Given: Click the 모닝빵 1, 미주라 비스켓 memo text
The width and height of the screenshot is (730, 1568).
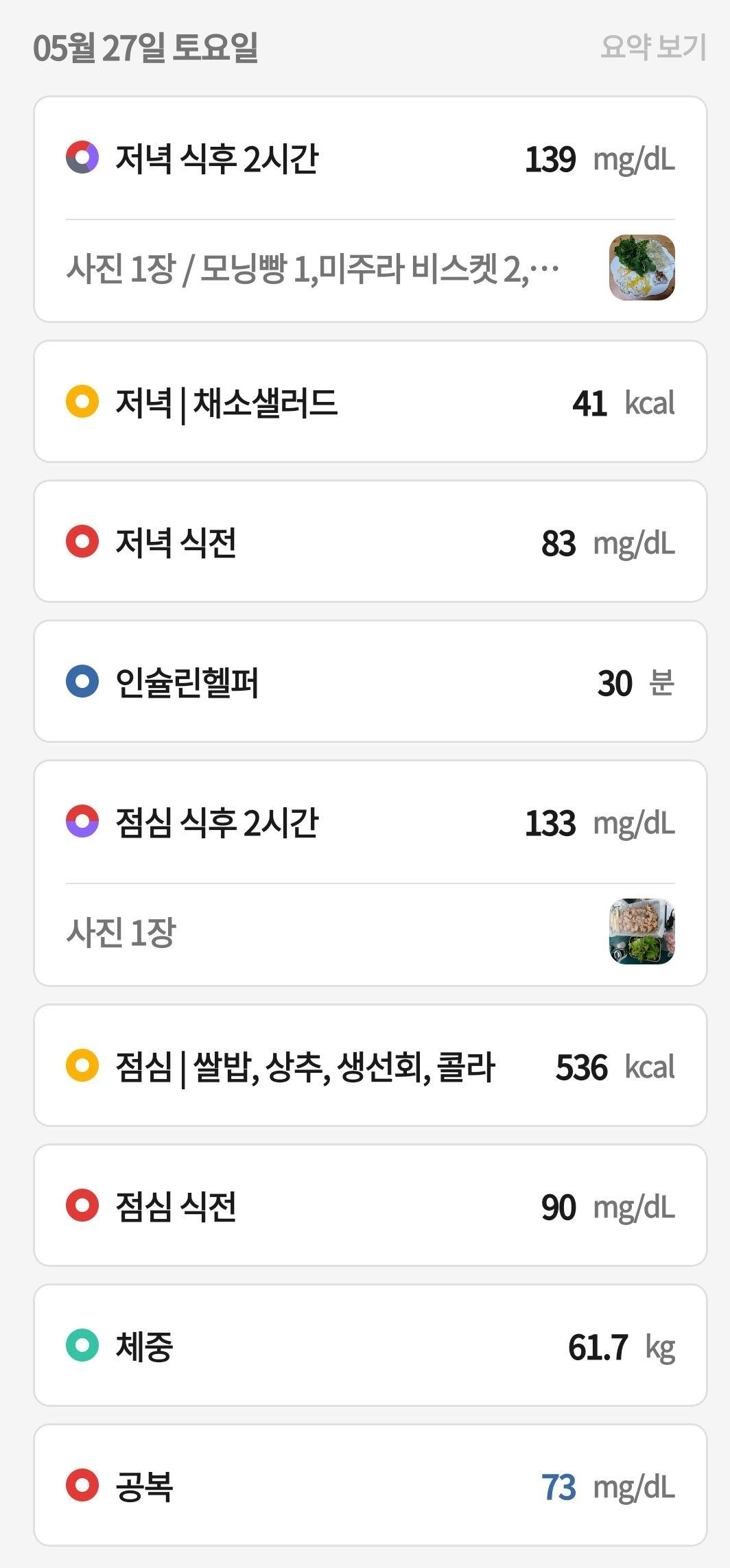Looking at the screenshot, I should click(x=313, y=268).
